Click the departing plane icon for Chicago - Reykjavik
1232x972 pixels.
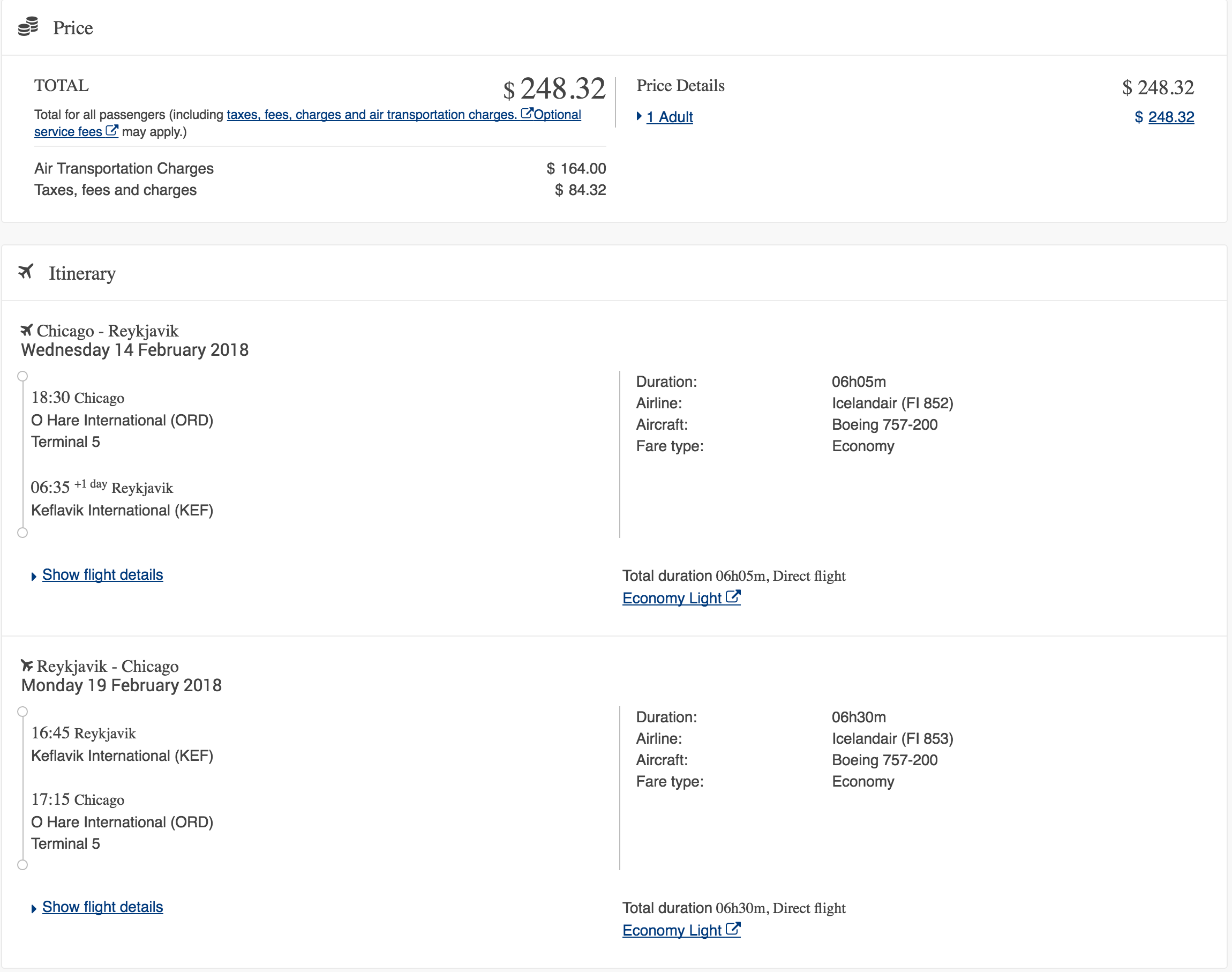click(x=26, y=330)
